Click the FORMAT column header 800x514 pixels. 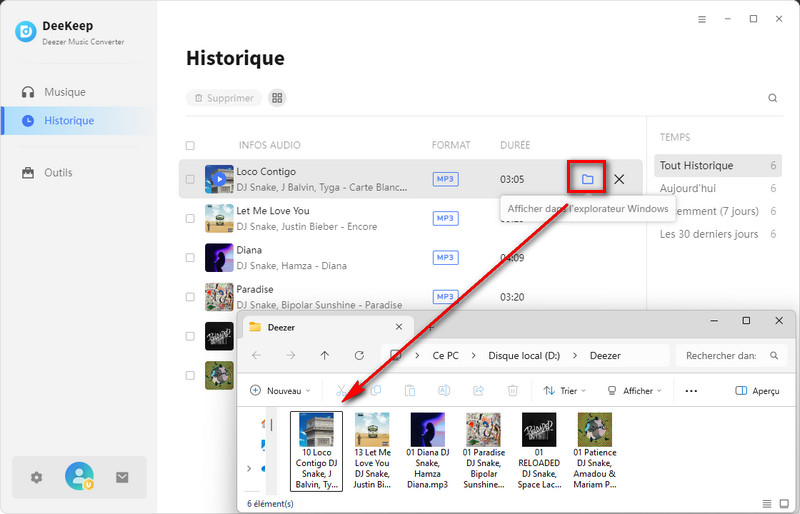[x=451, y=145]
